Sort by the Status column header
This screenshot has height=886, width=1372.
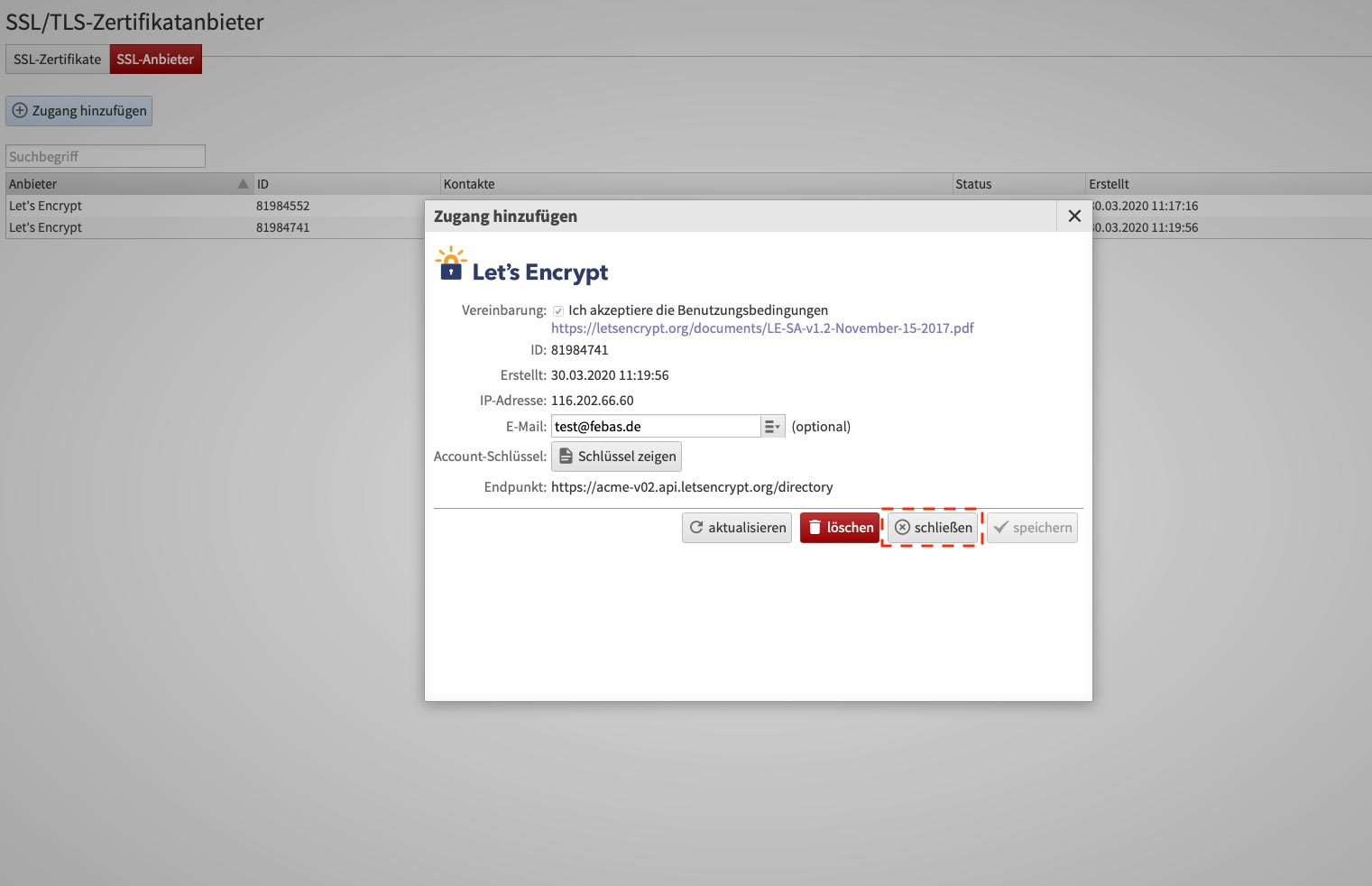[x=1018, y=184]
